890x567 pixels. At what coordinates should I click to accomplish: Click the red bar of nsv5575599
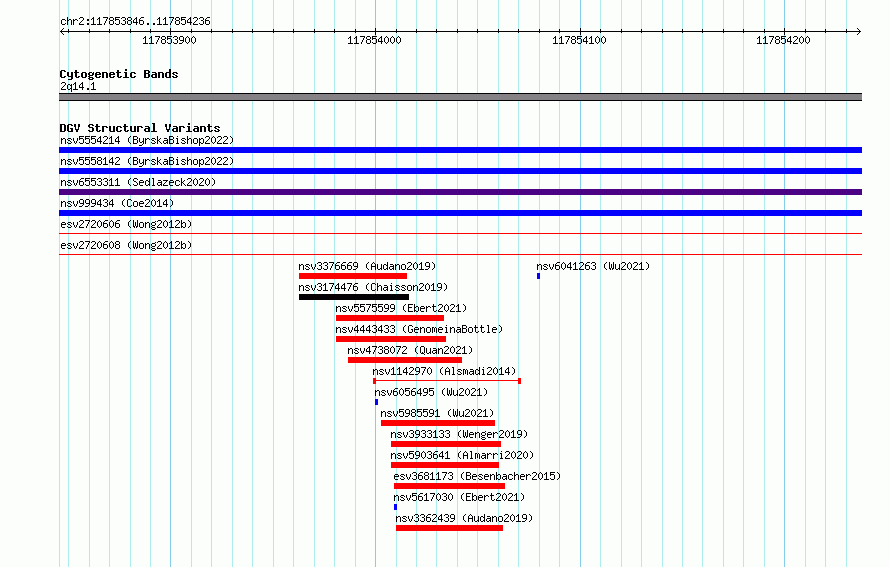point(390,318)
